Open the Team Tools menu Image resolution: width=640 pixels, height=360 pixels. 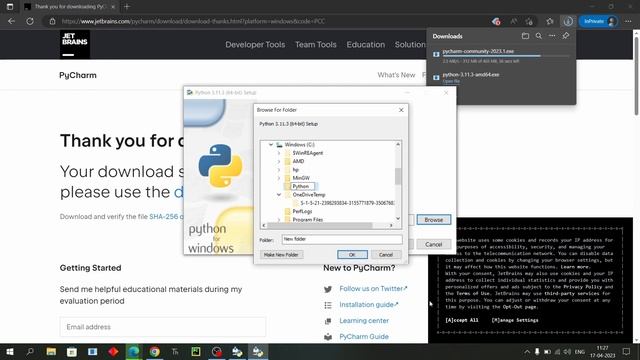click(x=316, y=44)
